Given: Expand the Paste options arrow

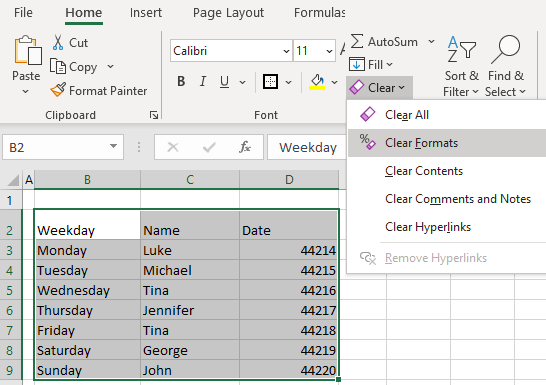Looking at the screenshot, I should click(25, 92).
